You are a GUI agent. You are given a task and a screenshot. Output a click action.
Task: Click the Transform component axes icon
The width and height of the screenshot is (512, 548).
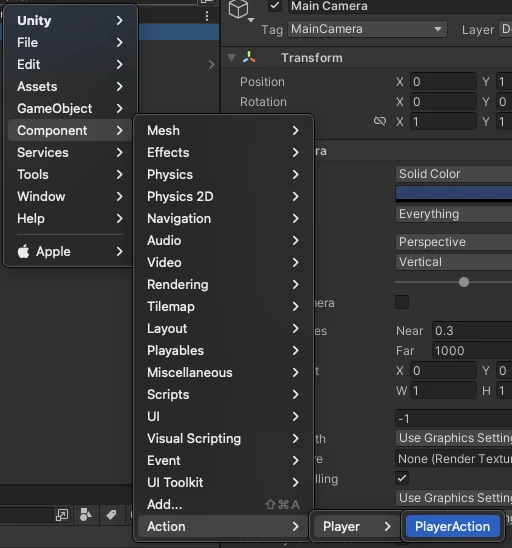coord(249,57)
